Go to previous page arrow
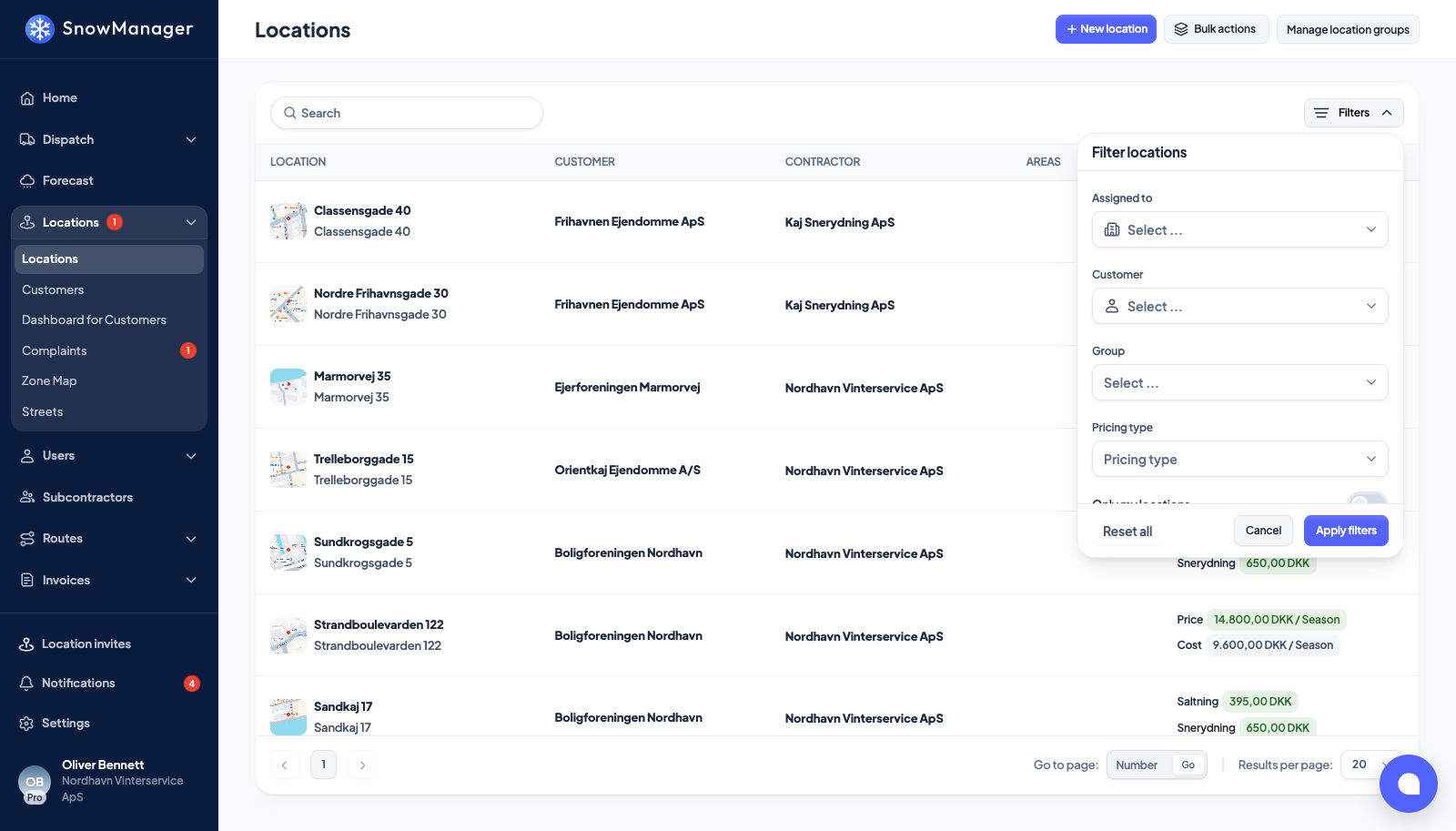Image resolution: width=1456 pixels, height=831 pixels. [284, 765]
